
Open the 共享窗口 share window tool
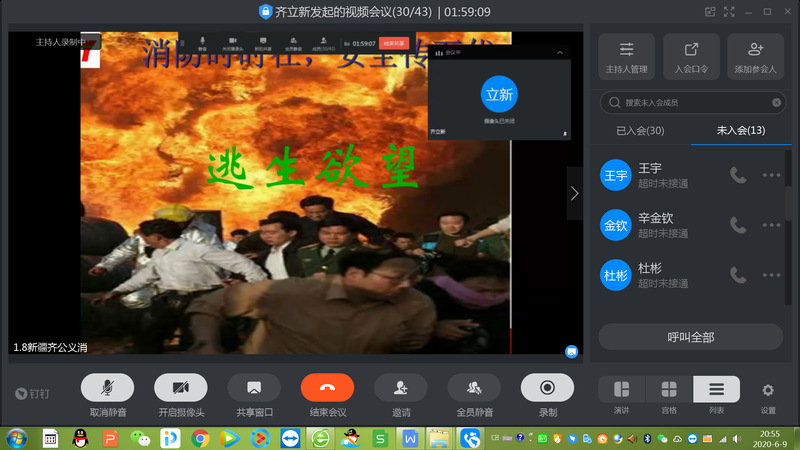point(254,388)
